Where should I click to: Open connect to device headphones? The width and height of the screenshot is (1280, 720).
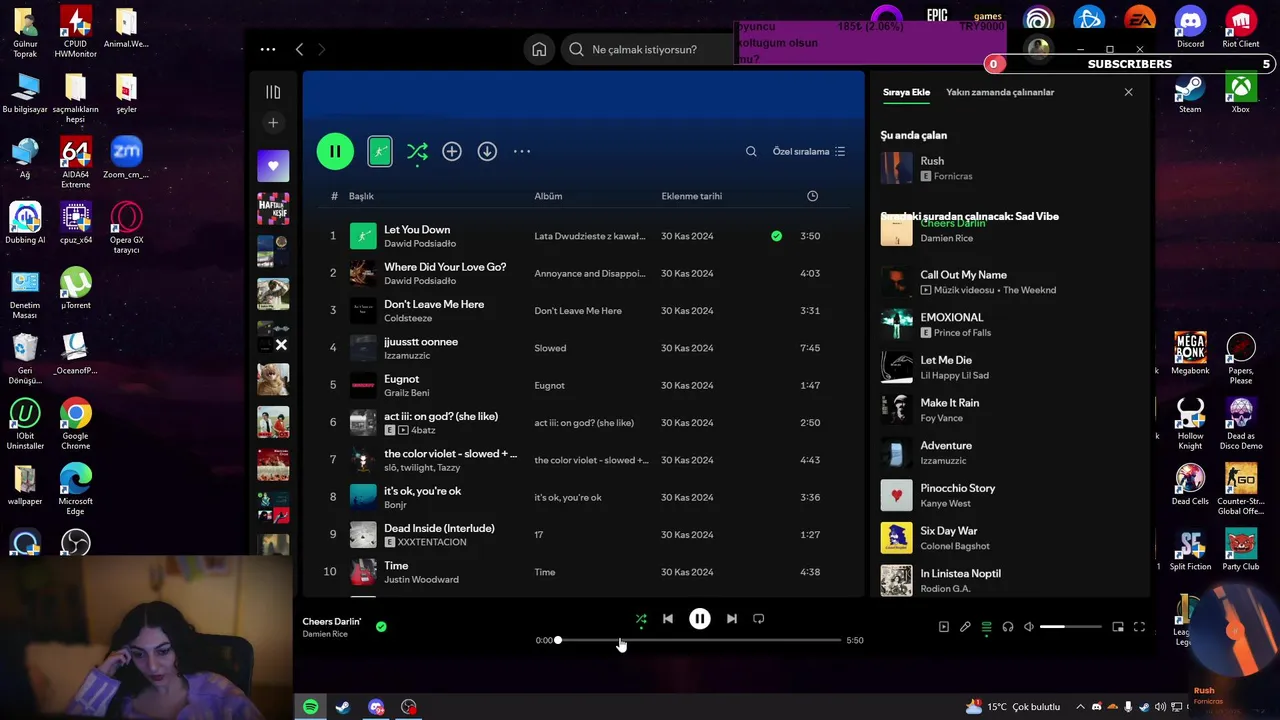coord(1008,627)
